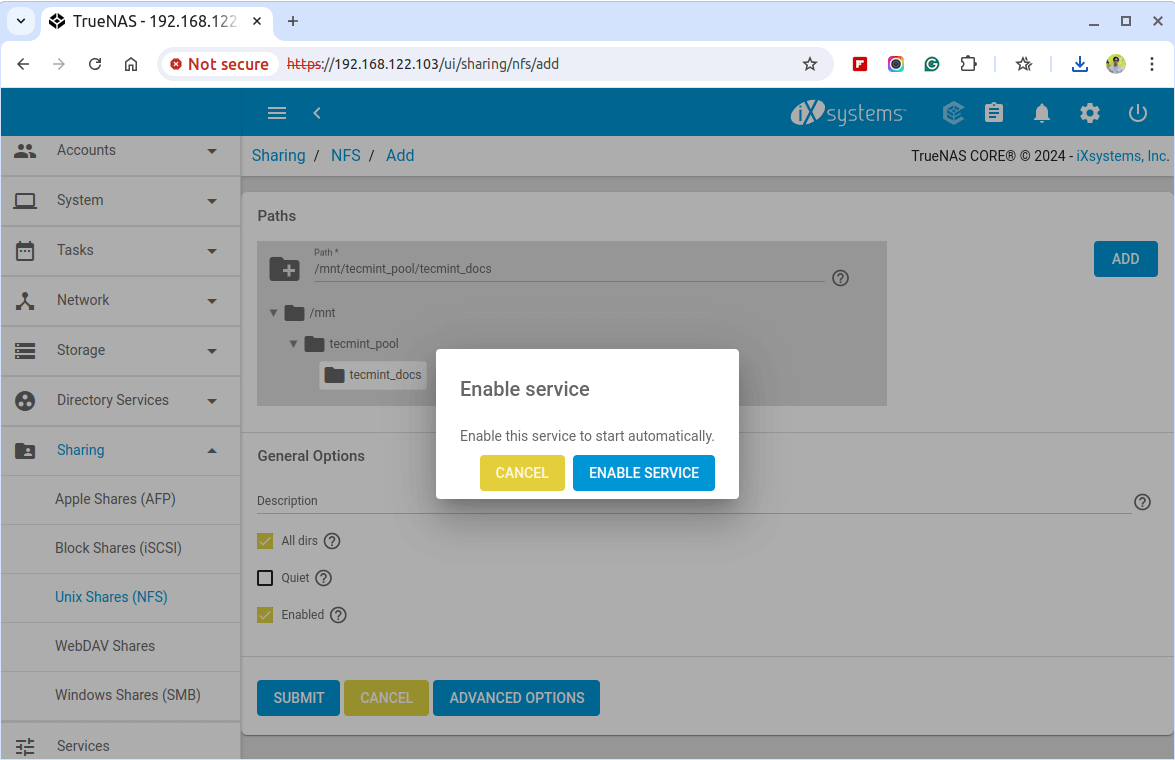Expand the Directory Services menu arrow
This screenshot has width=1175, height=760.
point(212,400)
